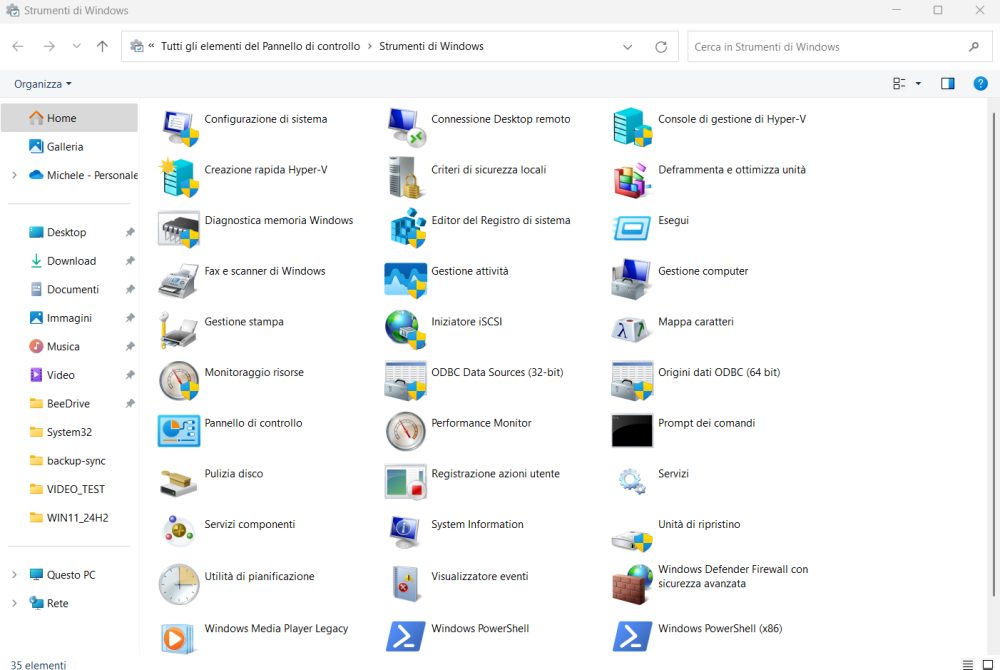Image resolution: width=1000 pixels, height=670 pixels.
Task: Select Utilità di pianificazione clock icon
Action: 179,584
